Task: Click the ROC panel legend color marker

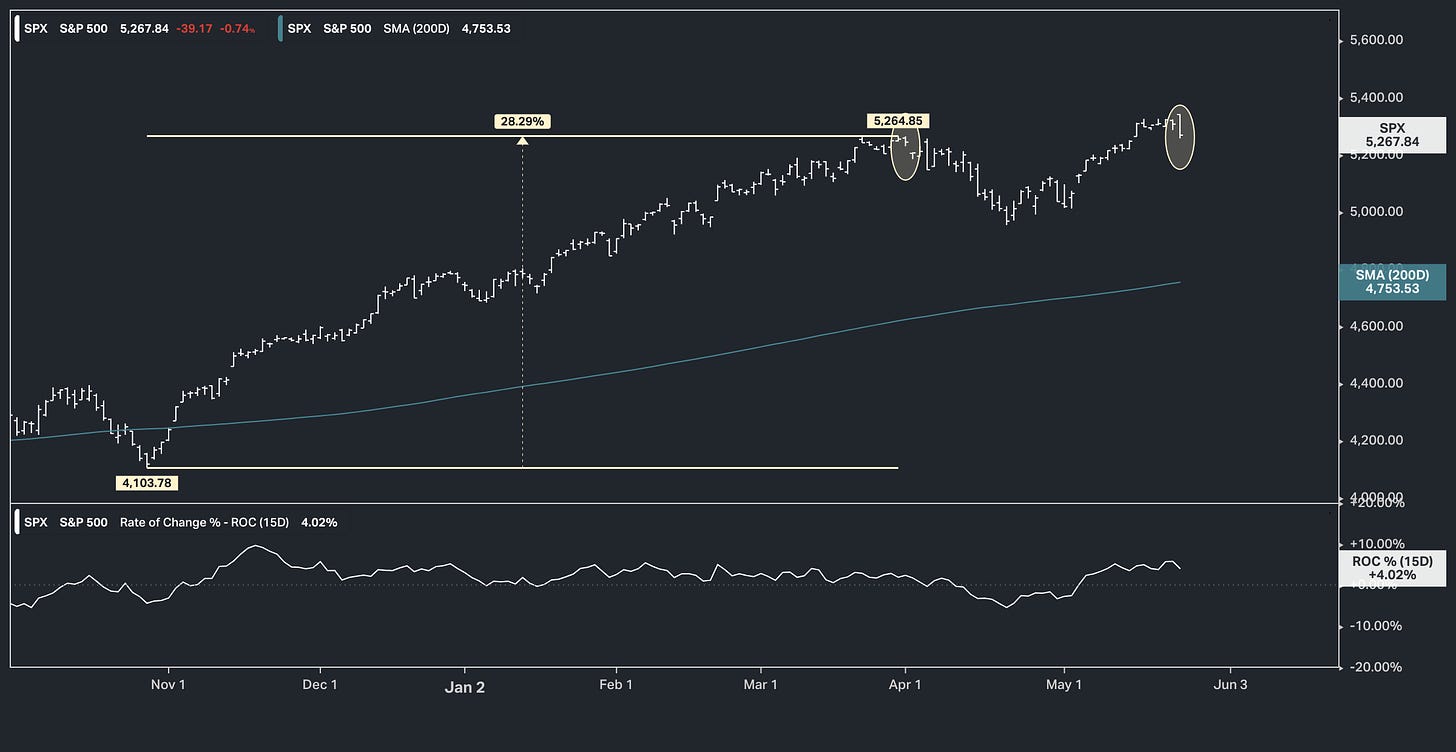Action: tap(19, 522)
